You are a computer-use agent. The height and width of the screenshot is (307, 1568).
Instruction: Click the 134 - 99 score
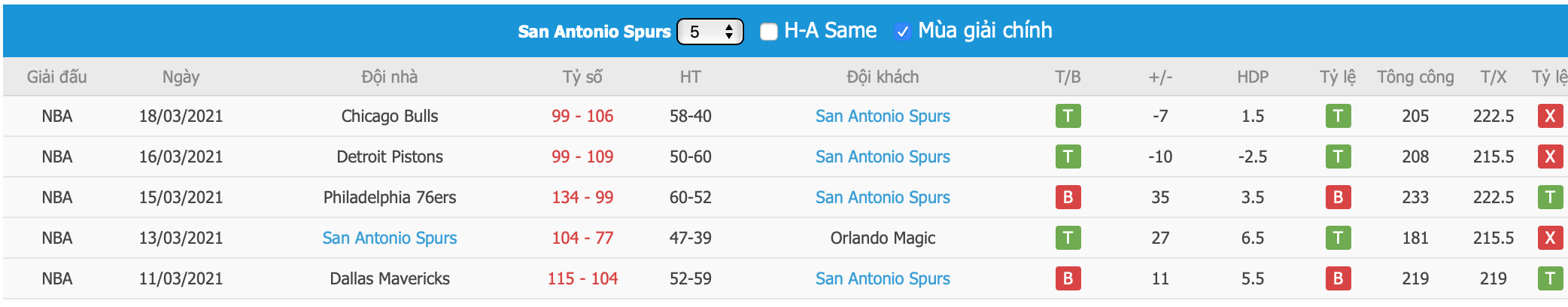pos(582,197)
